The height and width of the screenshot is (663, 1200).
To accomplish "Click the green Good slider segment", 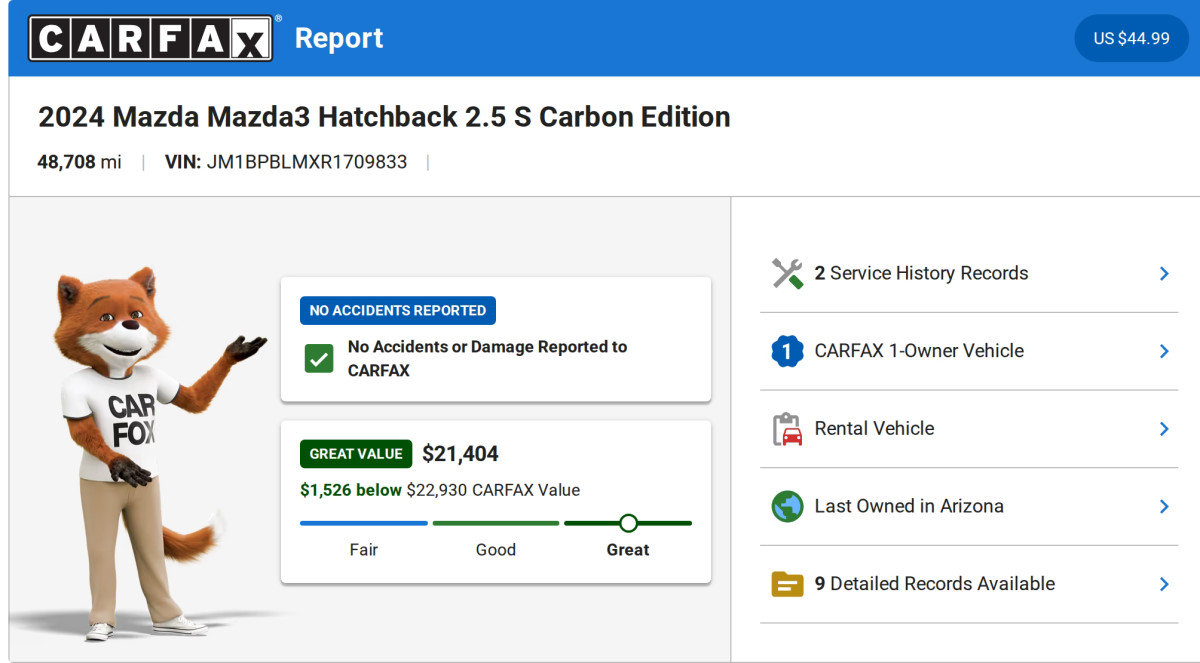I will pyautogui.click(x=496, y=523).
